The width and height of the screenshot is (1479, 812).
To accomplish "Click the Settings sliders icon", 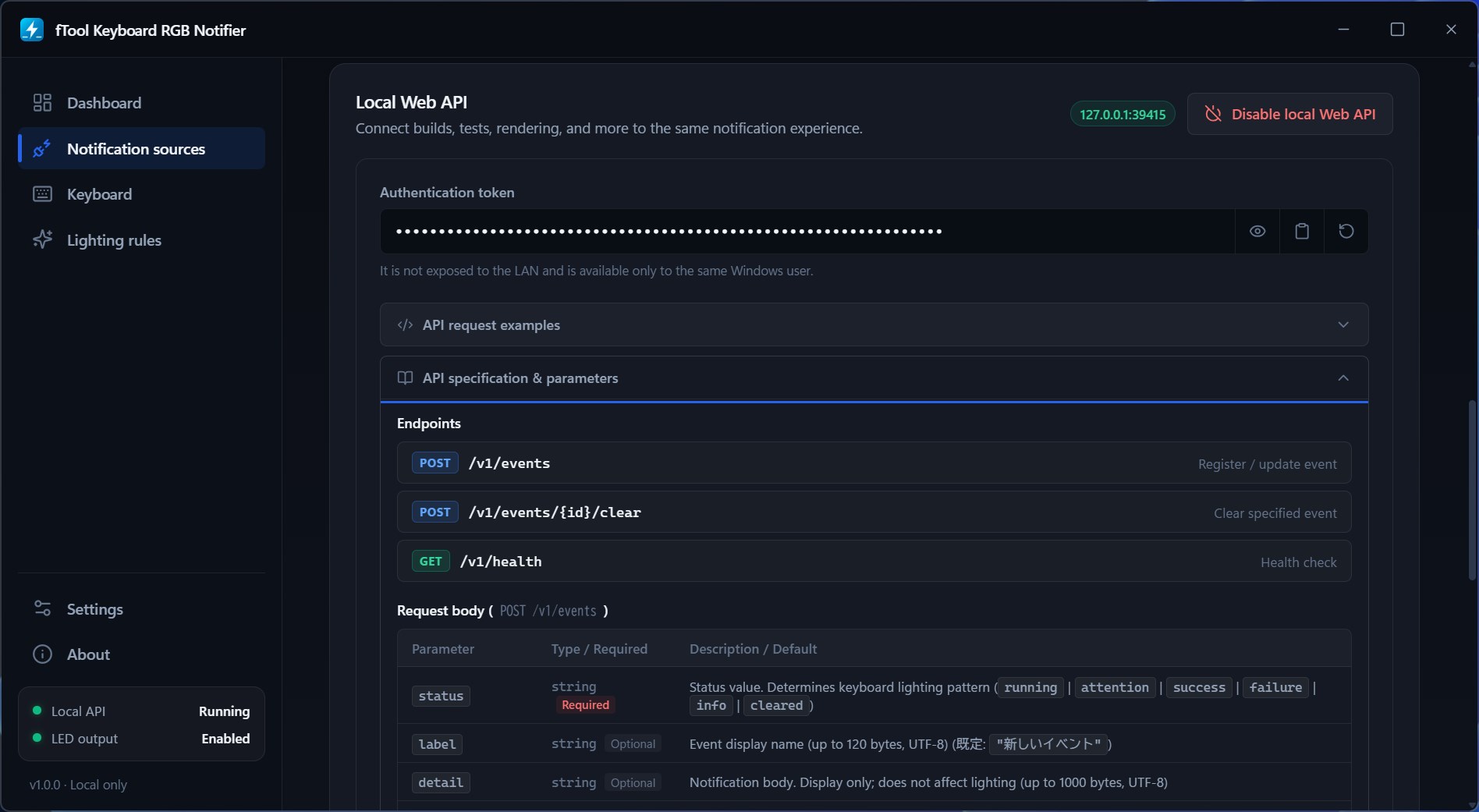I will pyautogui.click(x=42, y=608).
